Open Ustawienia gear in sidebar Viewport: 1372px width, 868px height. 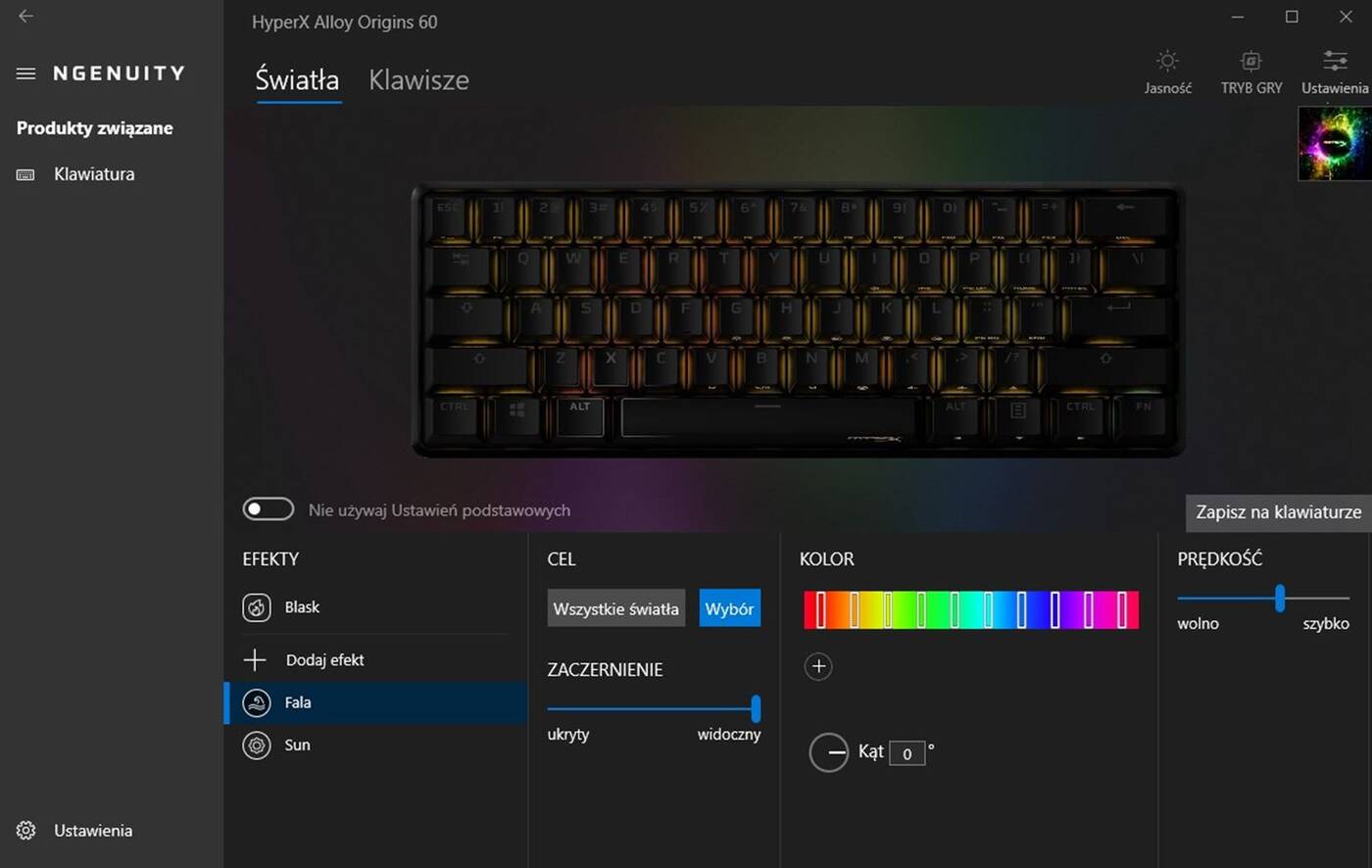tap(26, 831)
